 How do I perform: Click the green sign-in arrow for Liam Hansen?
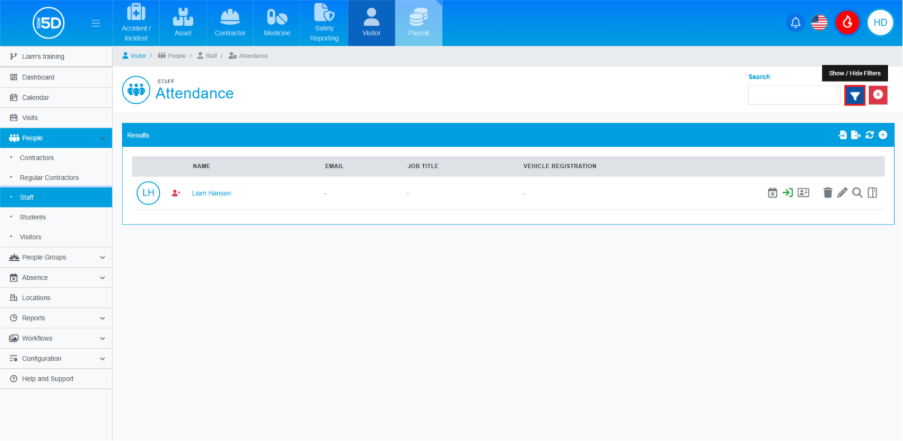[787, 192]
